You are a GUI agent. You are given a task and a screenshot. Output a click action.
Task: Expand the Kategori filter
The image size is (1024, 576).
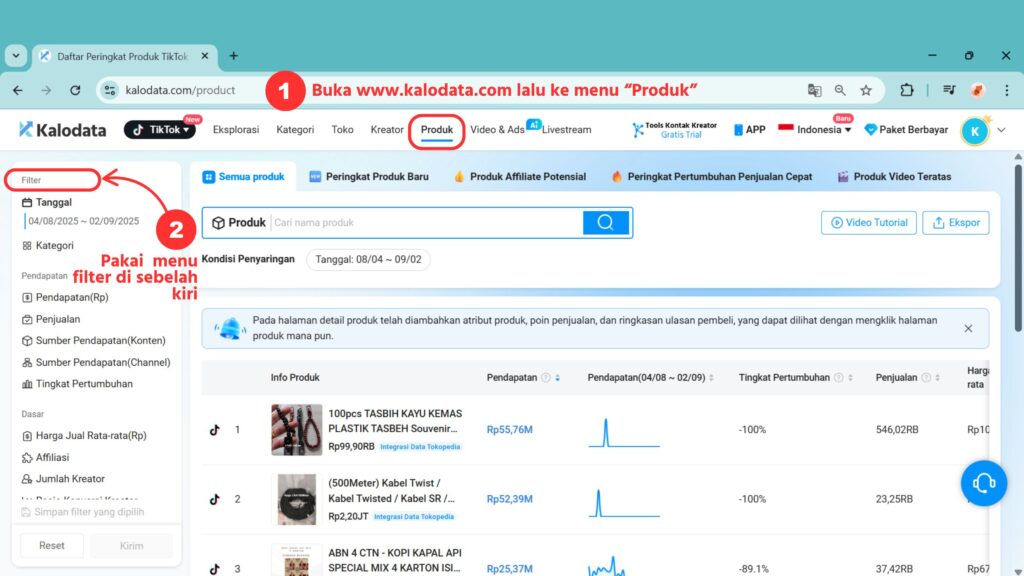pos(48,246)
